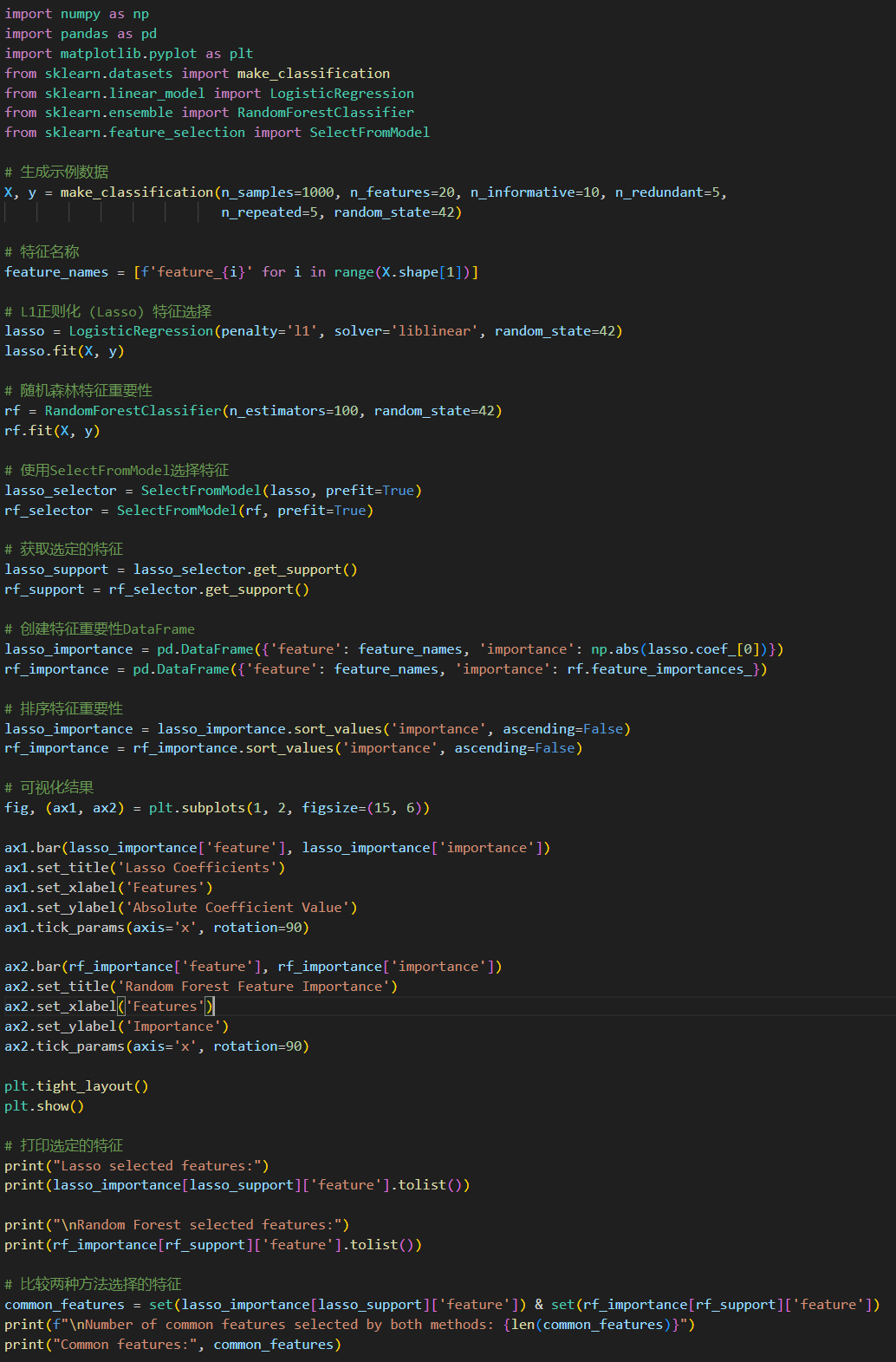Image resolution: width=896 pixels, height=1362 pixels.
Task: Click the comment '# 打印选定的特征'
Action: [x=64, y=1145]
